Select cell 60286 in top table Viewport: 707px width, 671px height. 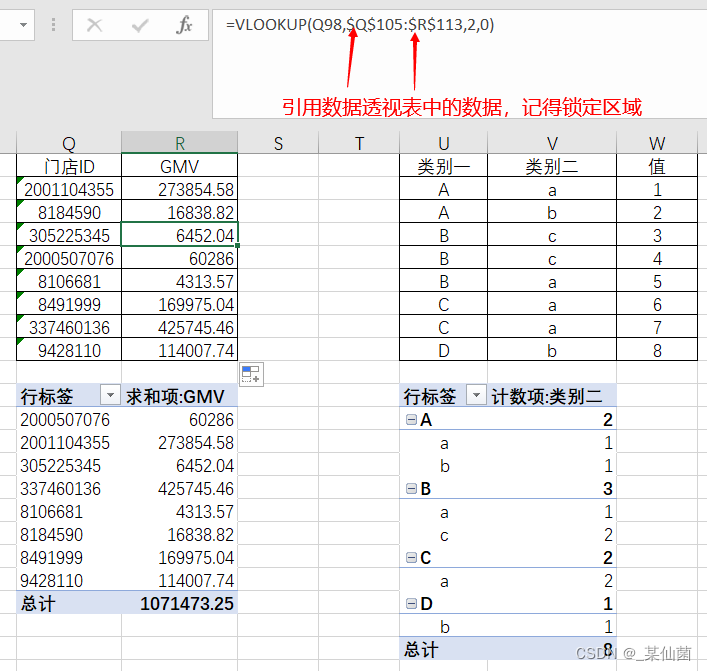tap(179, 258)
